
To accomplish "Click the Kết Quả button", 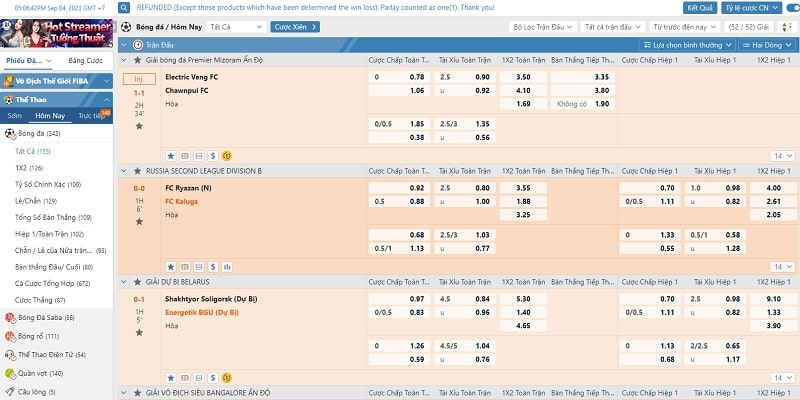I will coord(700,8).
